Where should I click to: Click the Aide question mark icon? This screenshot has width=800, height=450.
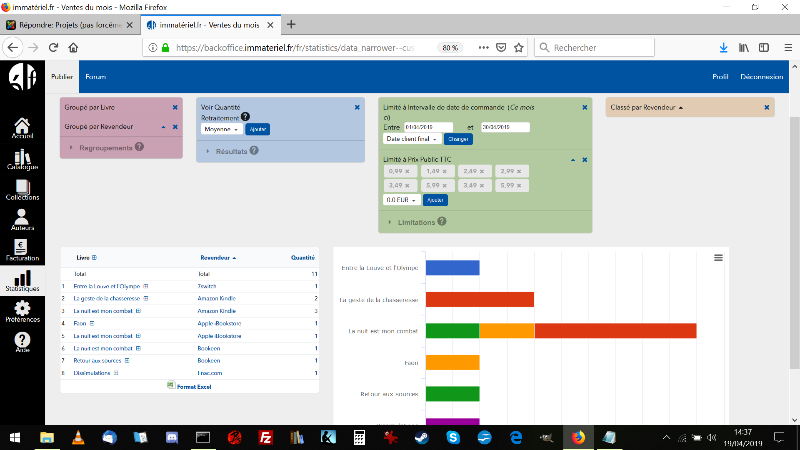point(22,343)
